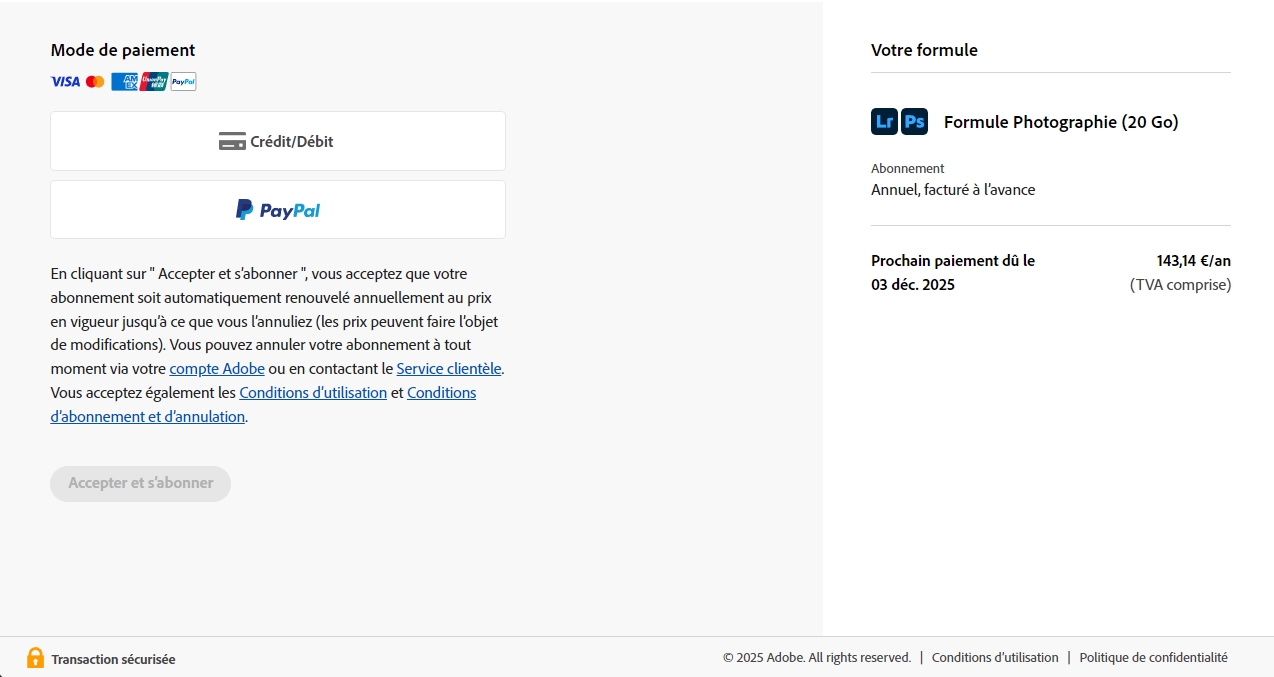Image resolution: width=1274 pixels, height=677 pixels.
Task: Click the American Express logo
Action: 124,82
